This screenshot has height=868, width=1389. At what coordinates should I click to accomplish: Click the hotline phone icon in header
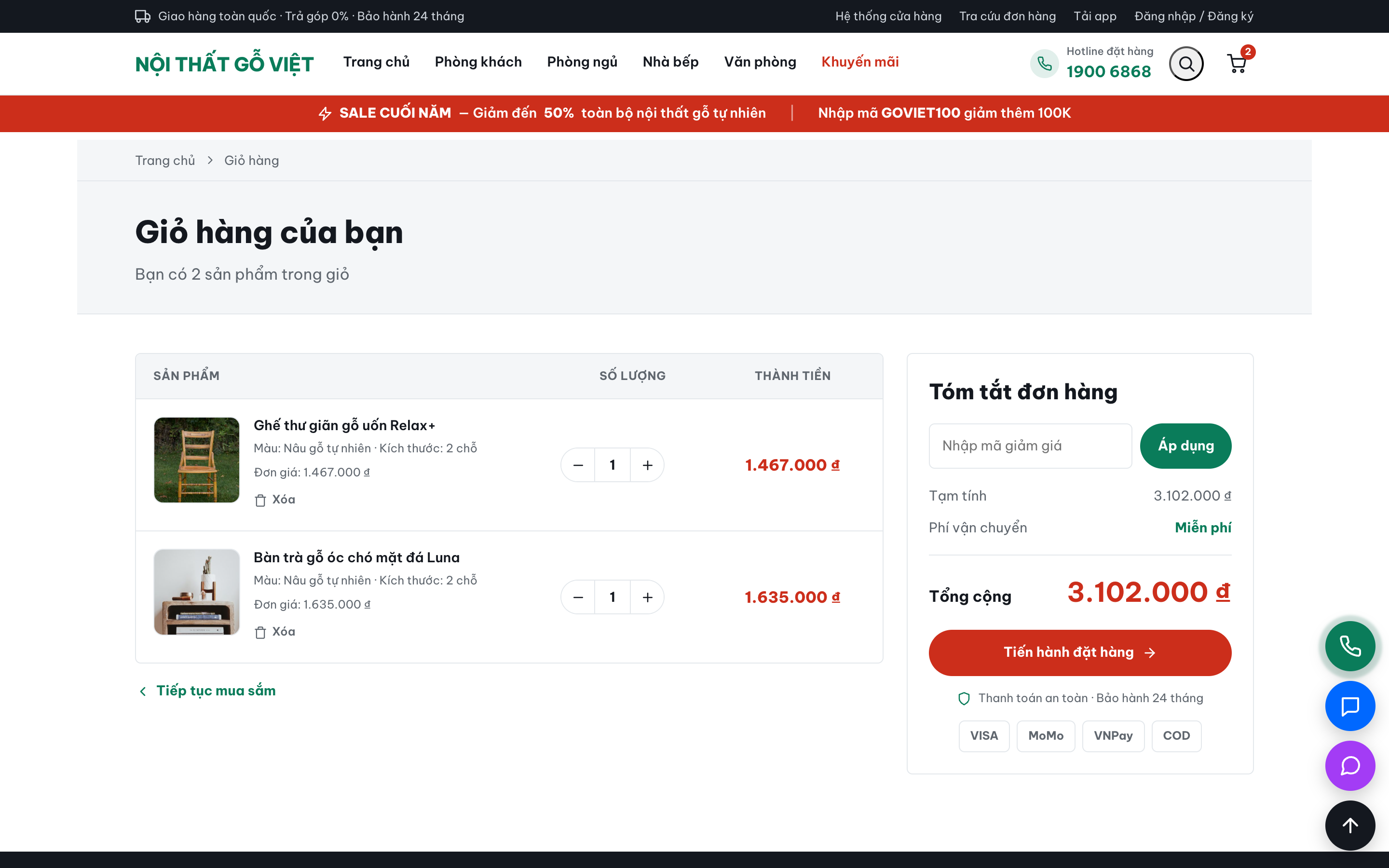tap(1044, 64)
